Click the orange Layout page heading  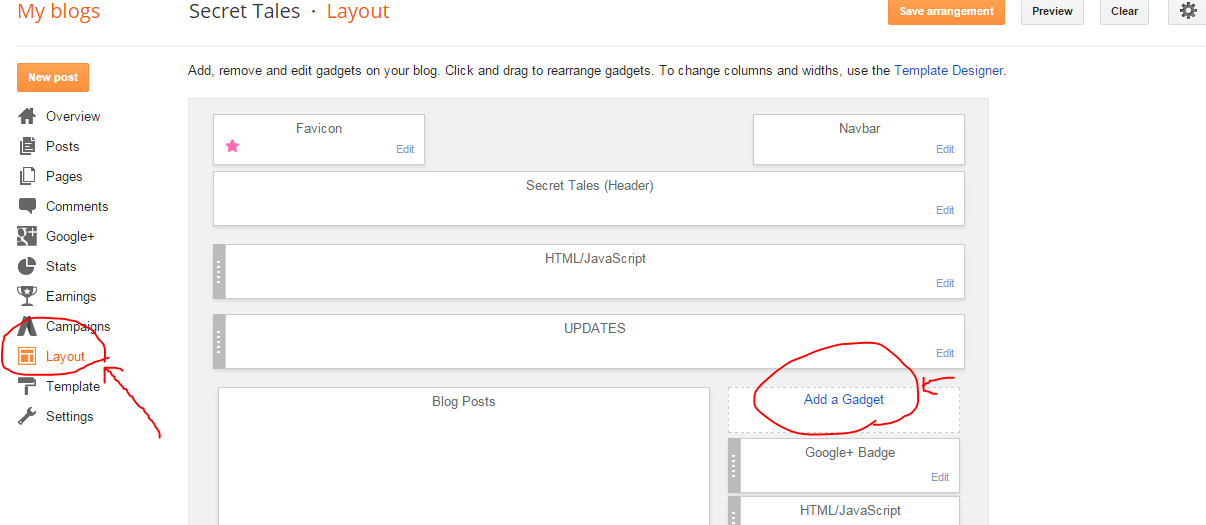click(x=358, y=11)
